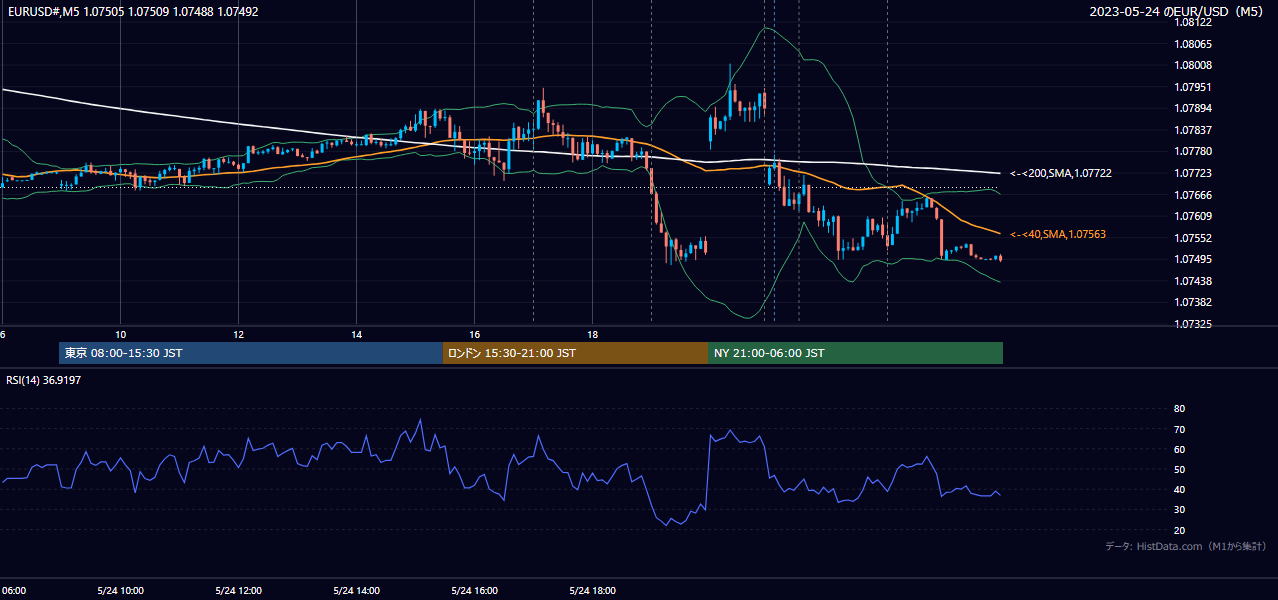The image size is (1278, 600).
Task: Click price axis value 1.07495
Action: point(1193,259)
